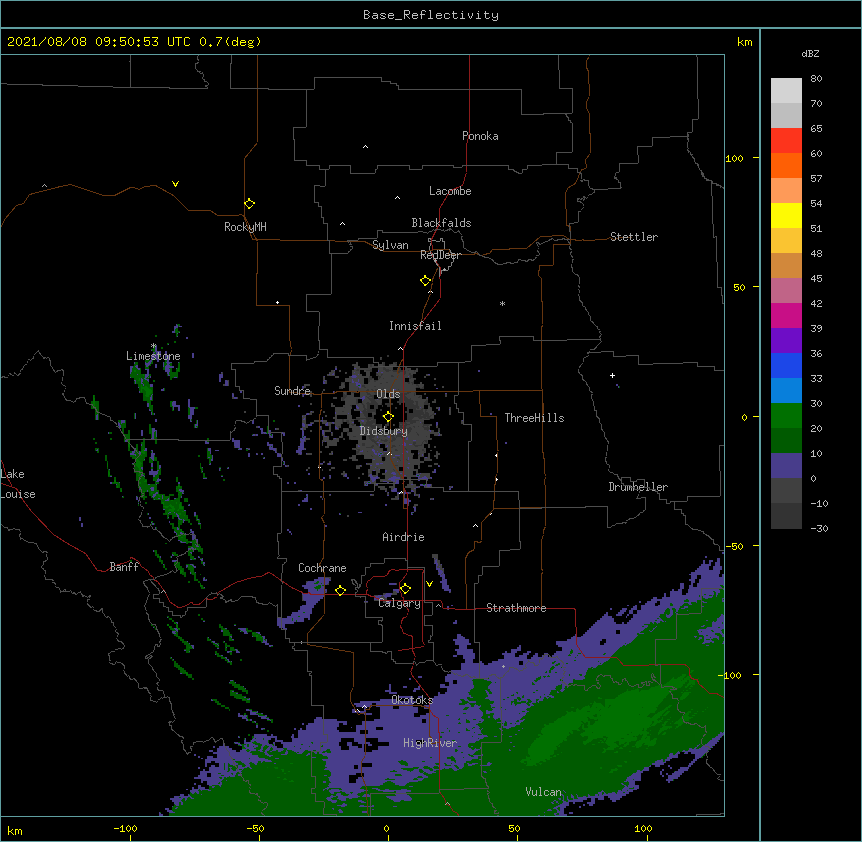Image resolution: width=862 pixels, height=842 pixels.
Task: Click the Base_Reflectivity title text
Action: tap(431, 15)
